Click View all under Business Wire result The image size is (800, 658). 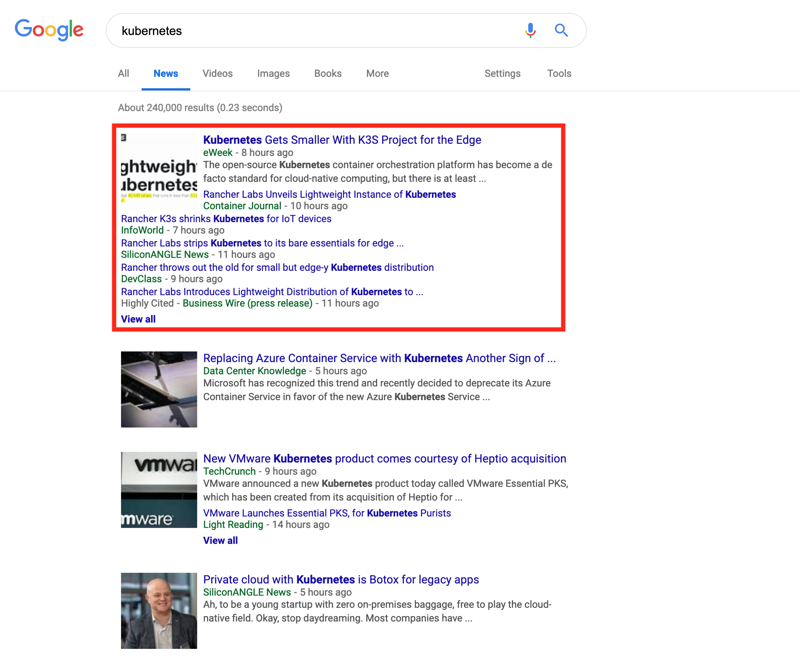click(138, 319)
